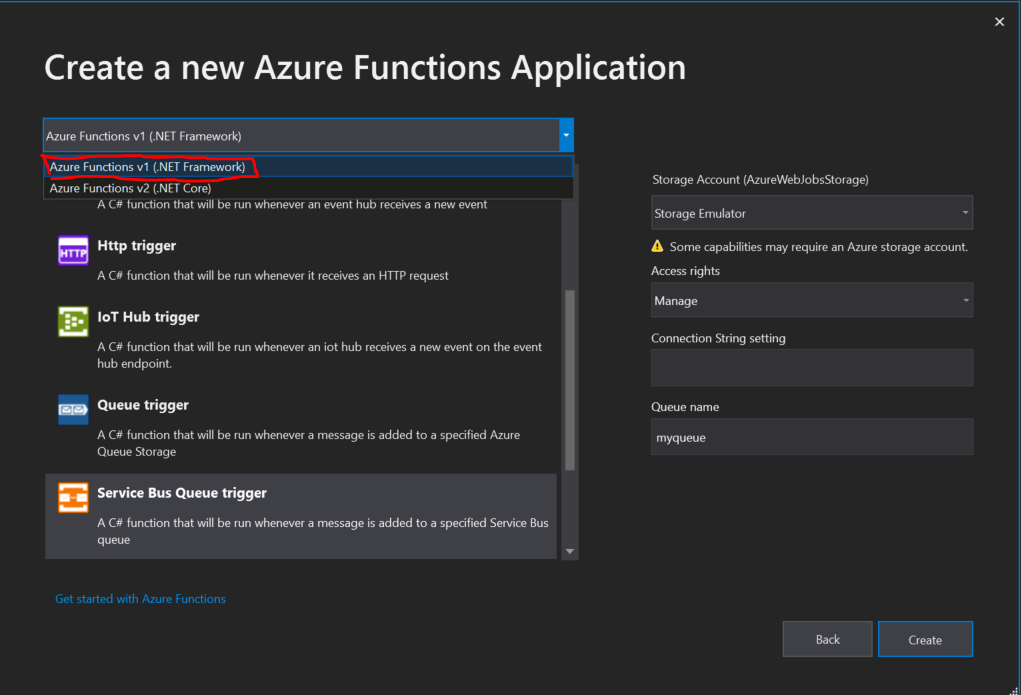Click the Queue trigger icon

pyautogui.click(x=74, y=409)
